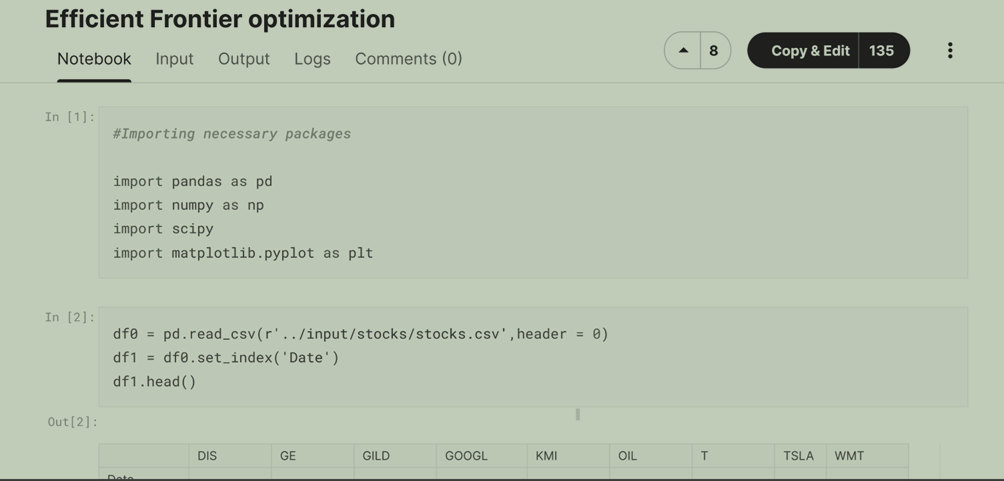Screen dimensions: 1004x481
Task: Click the output resize handle below cell 2
Action: tap(578, 414)
